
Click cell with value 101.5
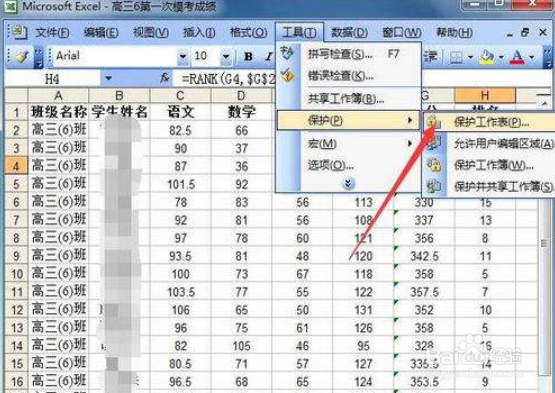[x=180, y=184]
